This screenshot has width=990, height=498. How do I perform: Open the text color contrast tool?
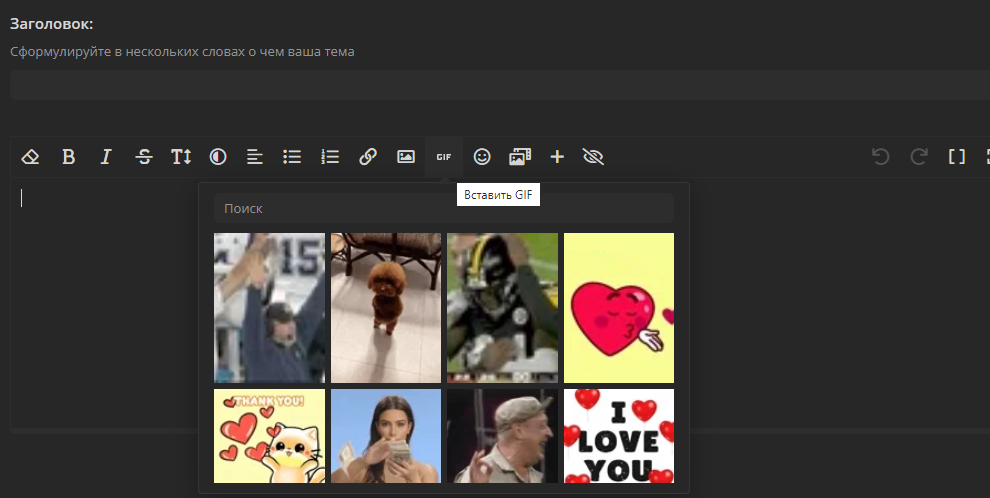coord(218,157)
